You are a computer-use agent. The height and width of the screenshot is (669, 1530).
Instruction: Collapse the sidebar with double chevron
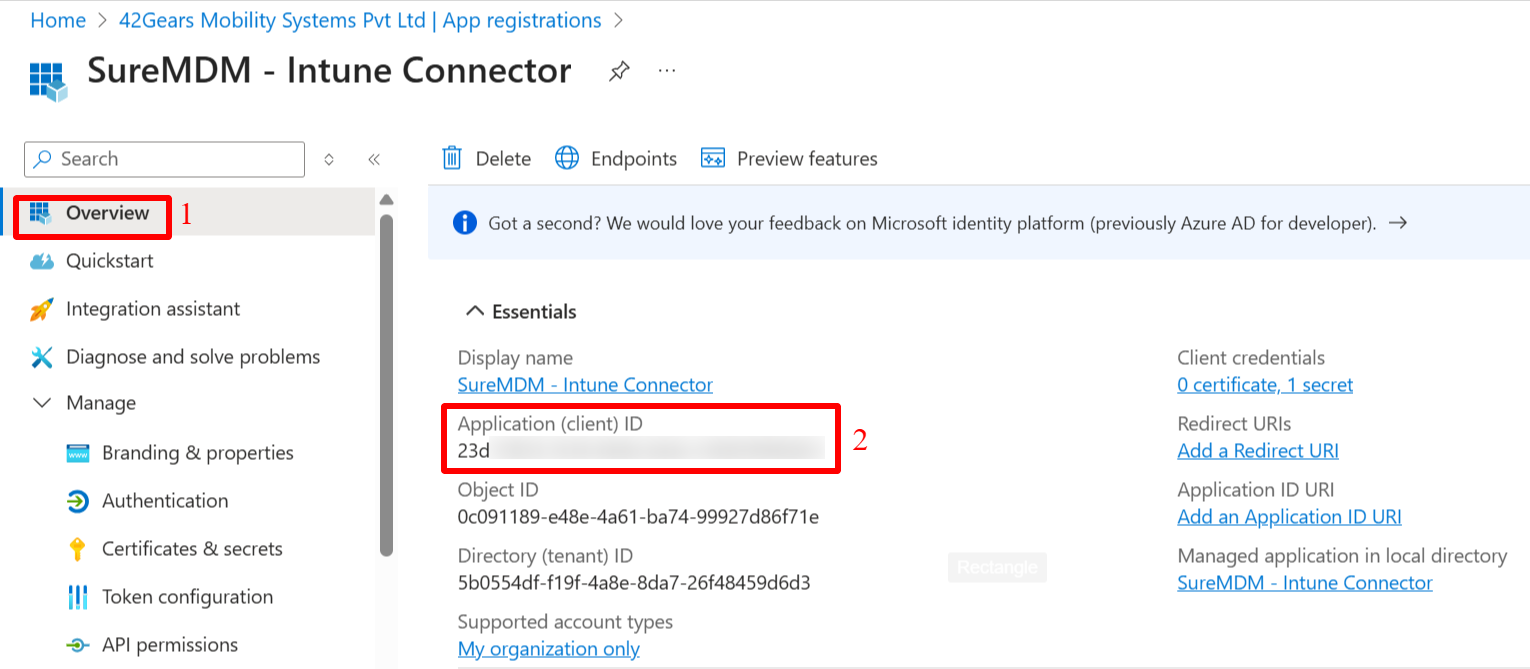click(374, 159)
